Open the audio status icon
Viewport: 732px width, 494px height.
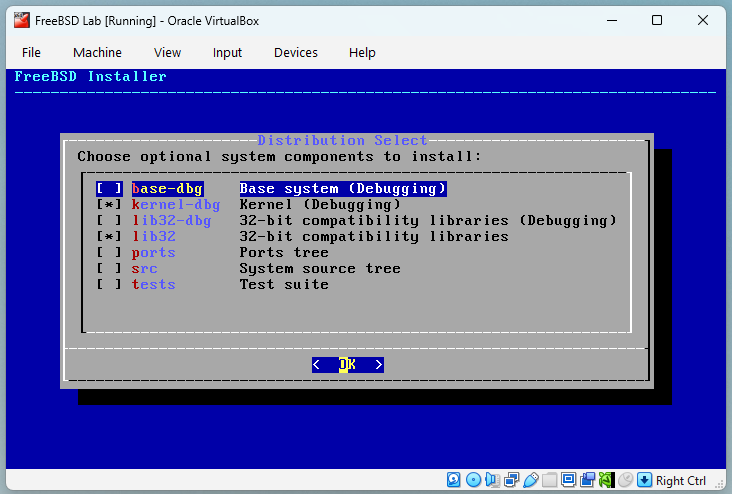(492, 480)
